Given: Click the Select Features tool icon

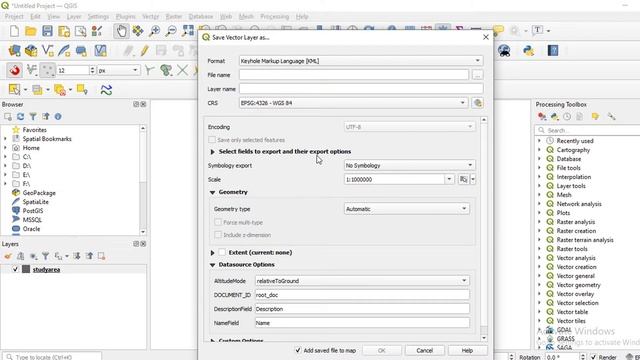Looking at the screenshot, I should 14,90.
